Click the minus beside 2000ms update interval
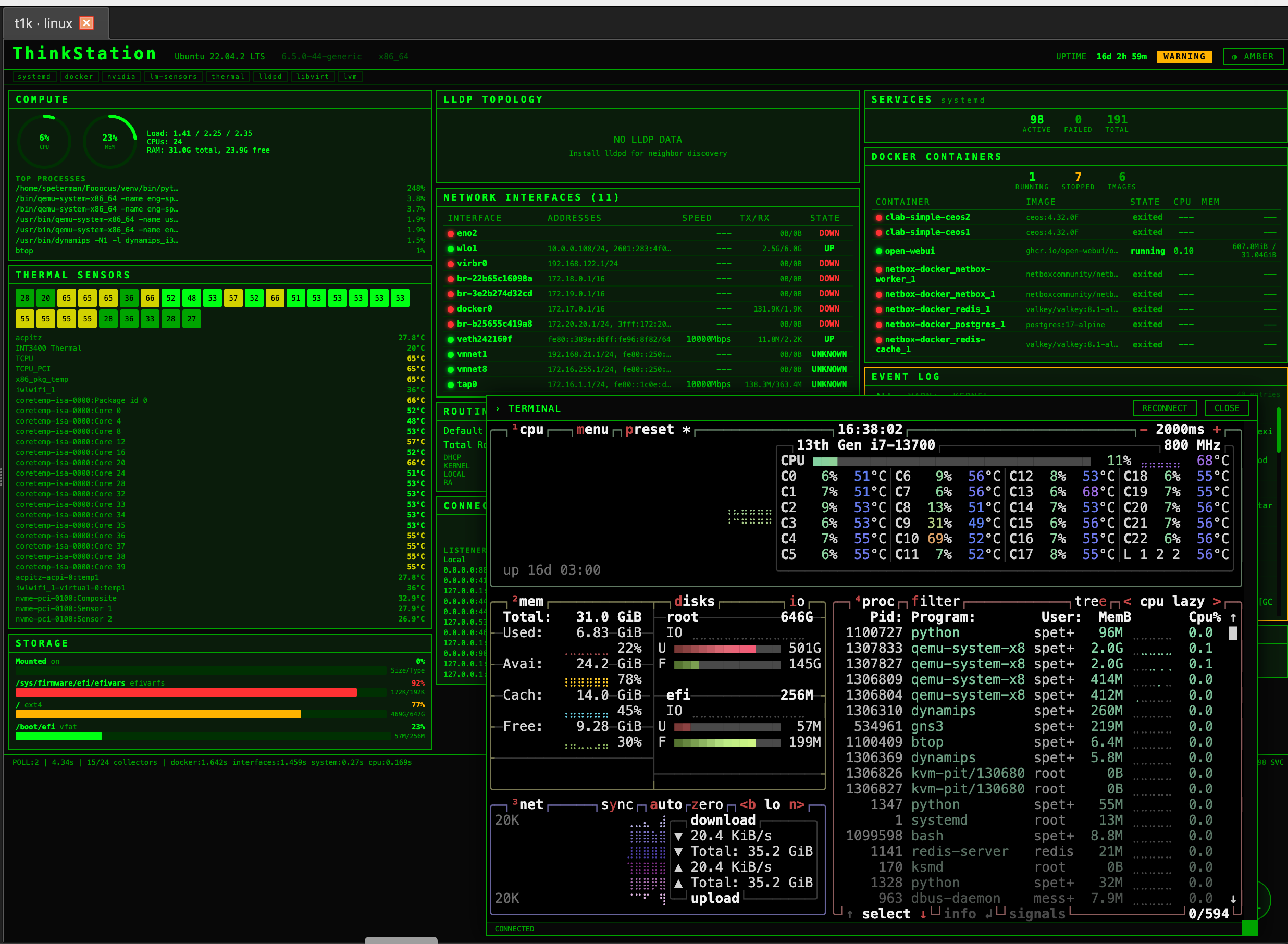This screenshot has height=944, width=1288. click(1144, 430)
